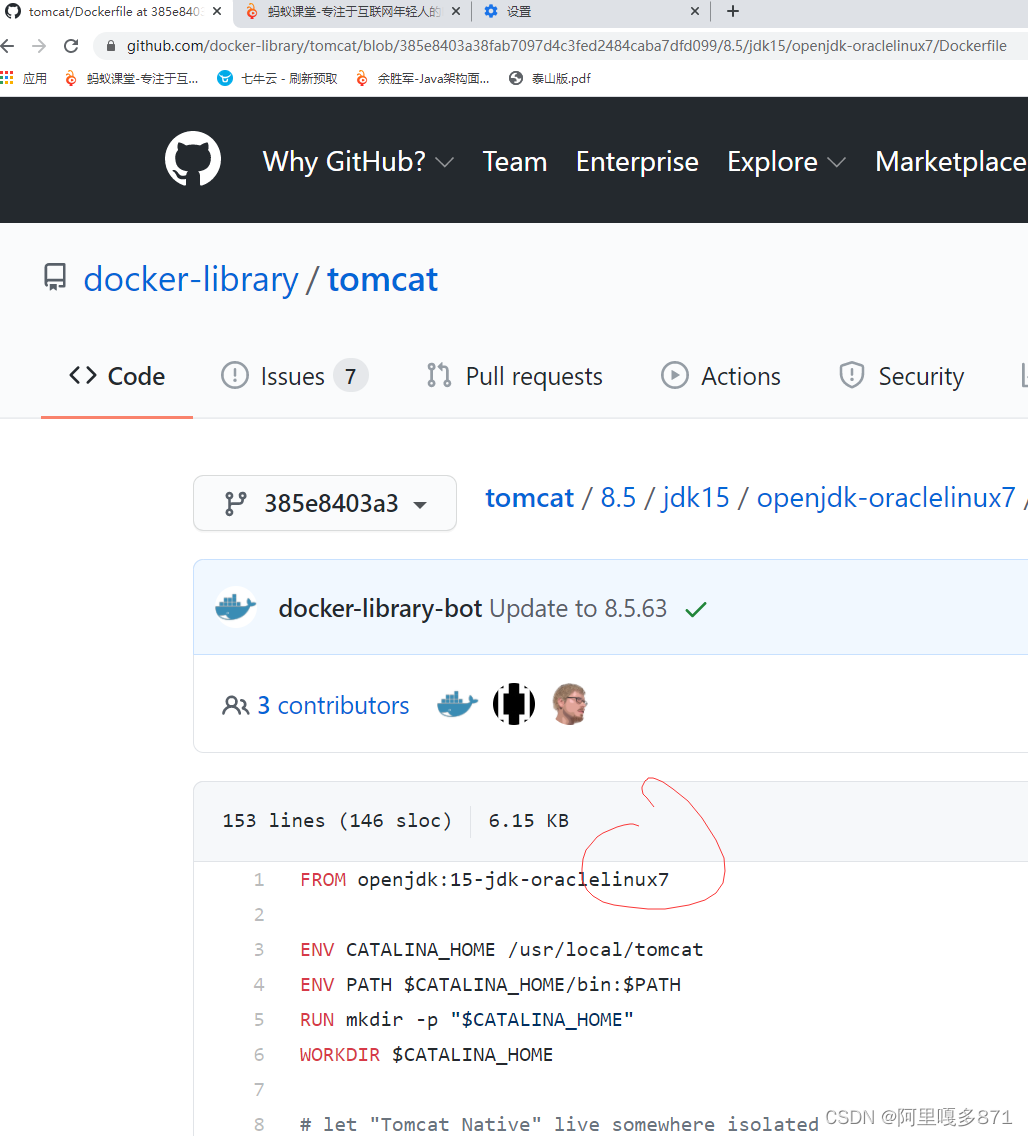This screenshot has width=1028, height=1136.
Task: View the site lock security icon
Action: click(110, 46)
